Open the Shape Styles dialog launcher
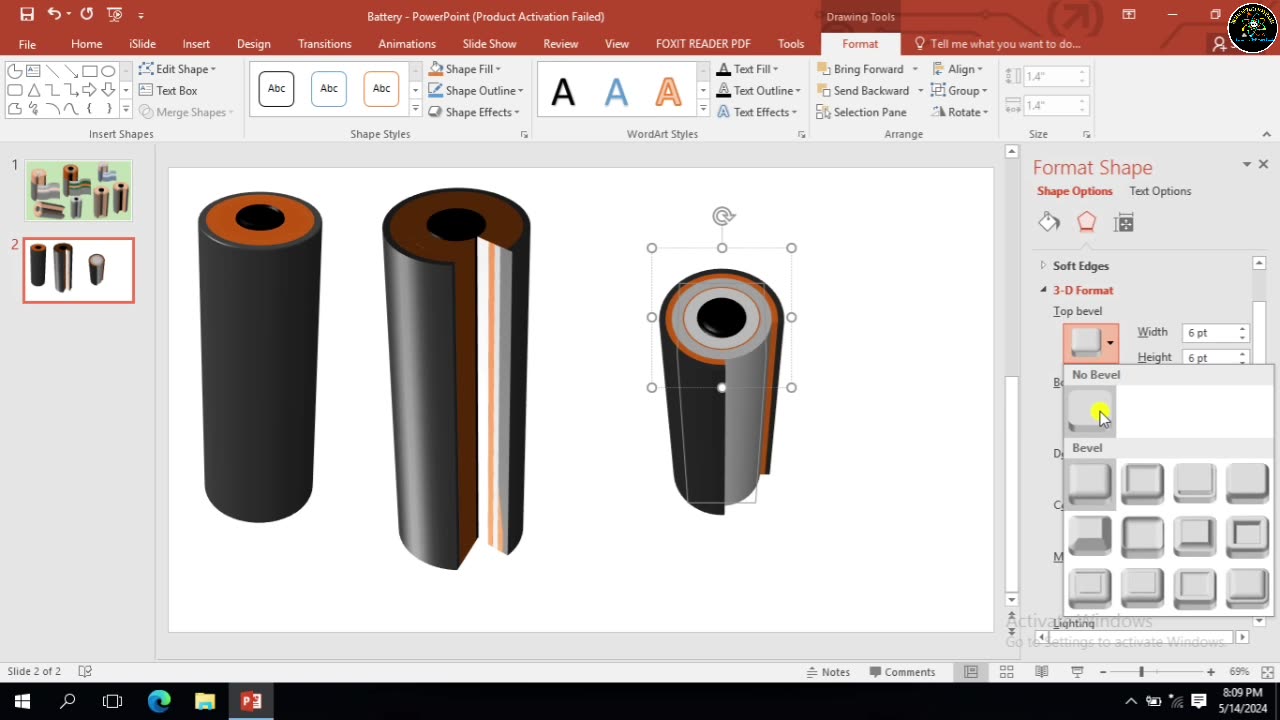The image size is (1280, 720). click(524, 134)
